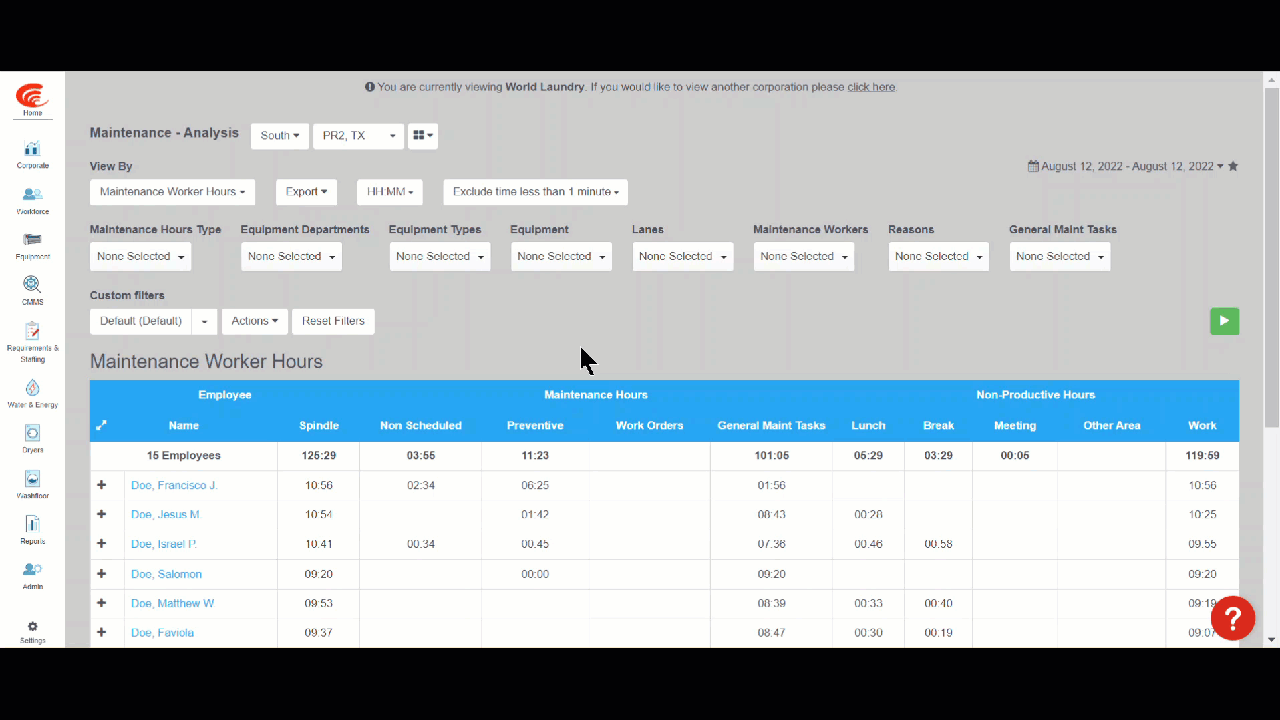
Task: Open Maintenance Worker Hours view dropdown
Action: point(173,192)
